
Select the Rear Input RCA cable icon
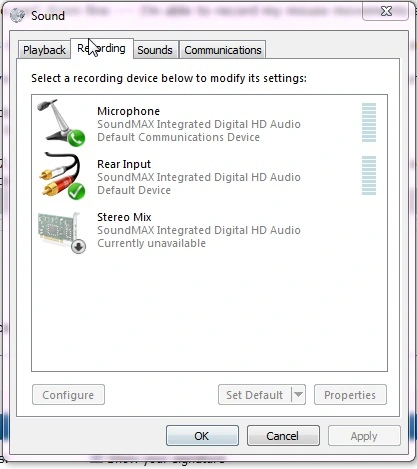click(x=62, y=176)
